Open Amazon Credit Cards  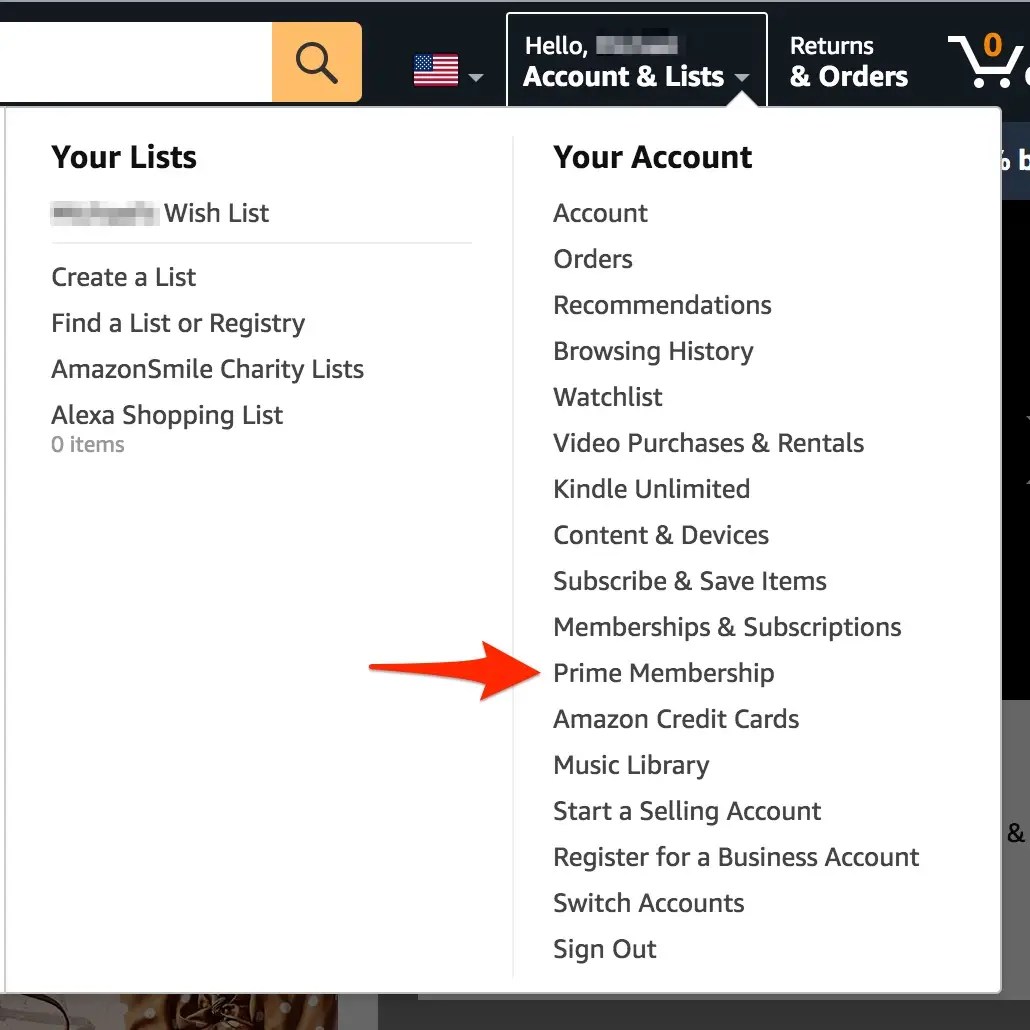(676, 719)
